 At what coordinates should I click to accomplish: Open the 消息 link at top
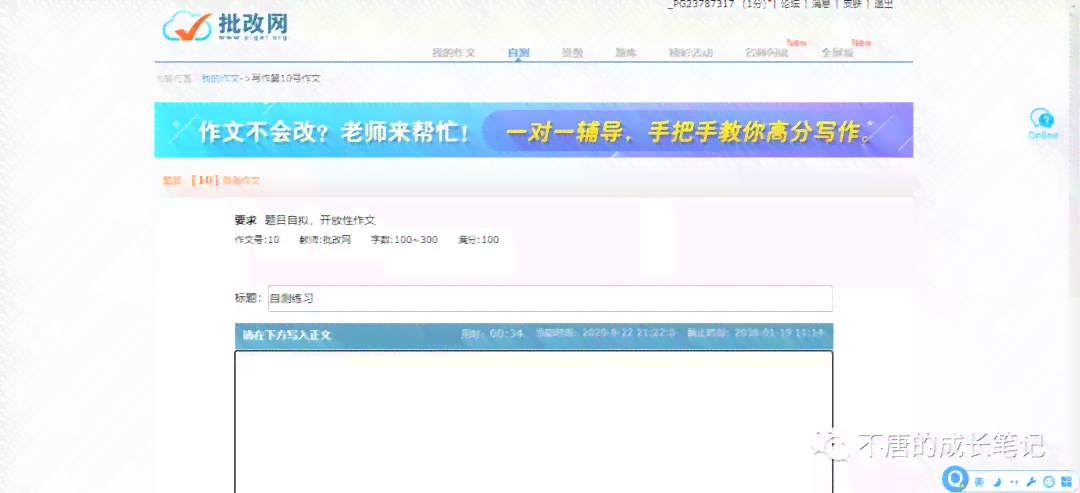click(821, 3)
